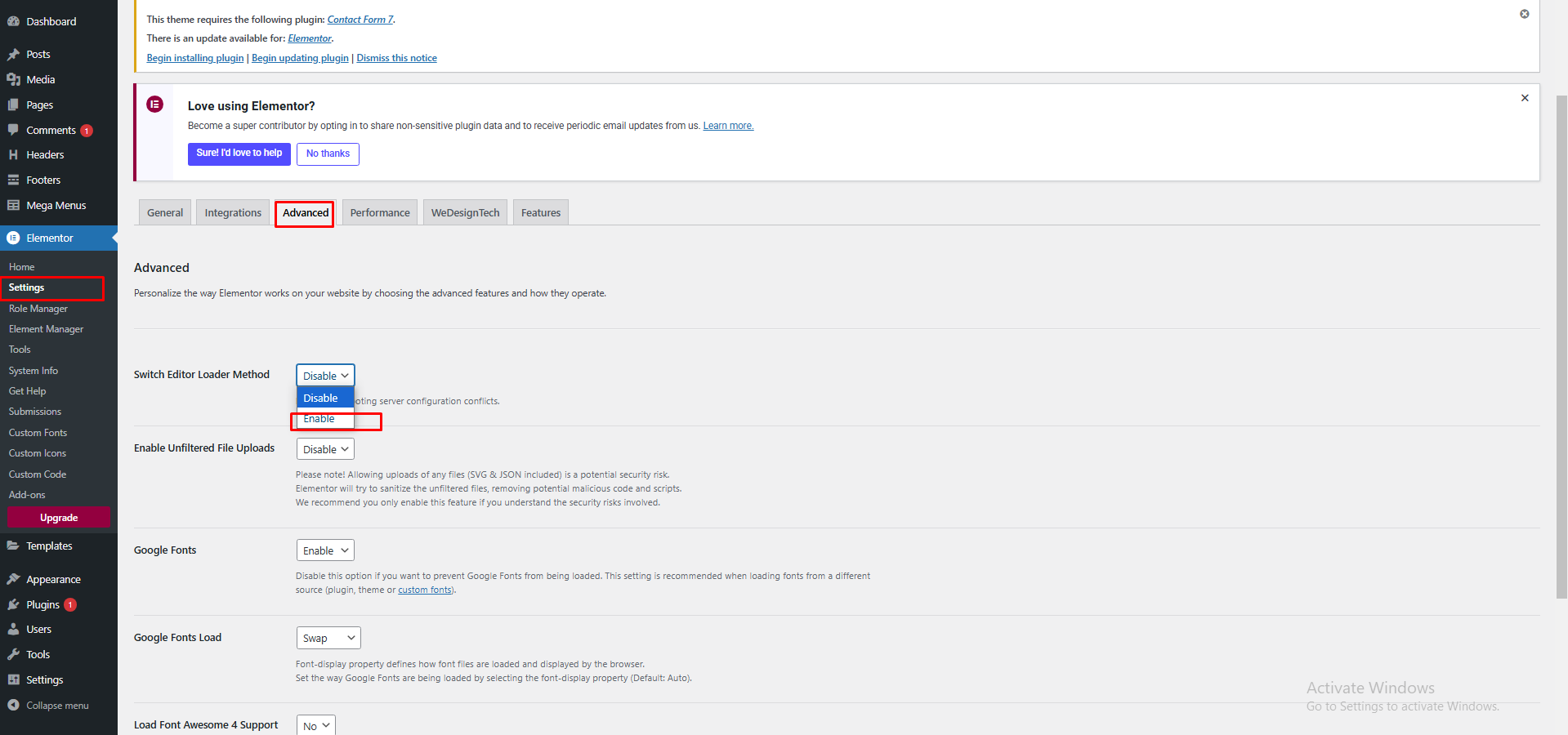
Task: Select the Disable option in open list
Action: click(x=325, y=398)
